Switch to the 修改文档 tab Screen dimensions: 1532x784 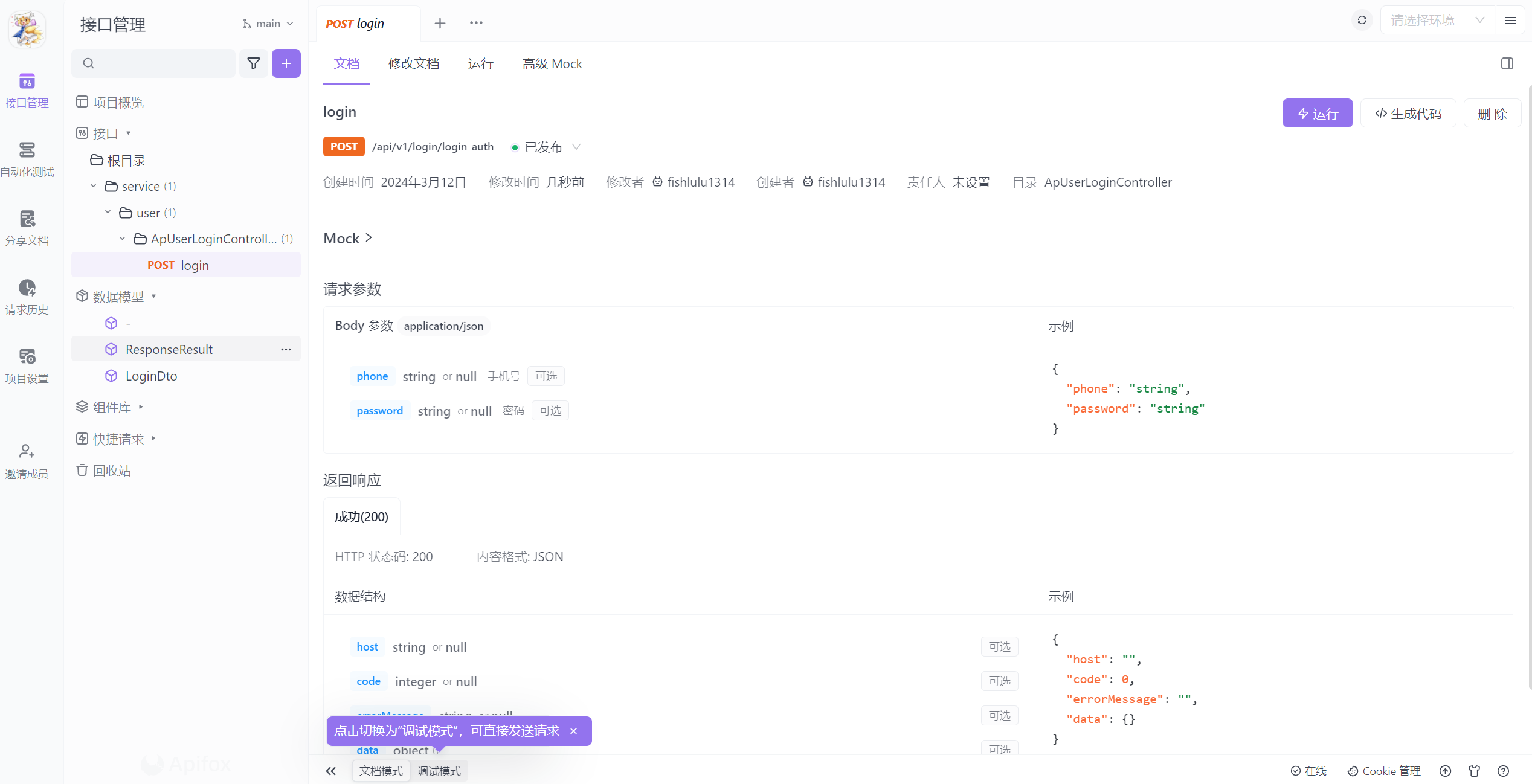(x=414, y=63)
